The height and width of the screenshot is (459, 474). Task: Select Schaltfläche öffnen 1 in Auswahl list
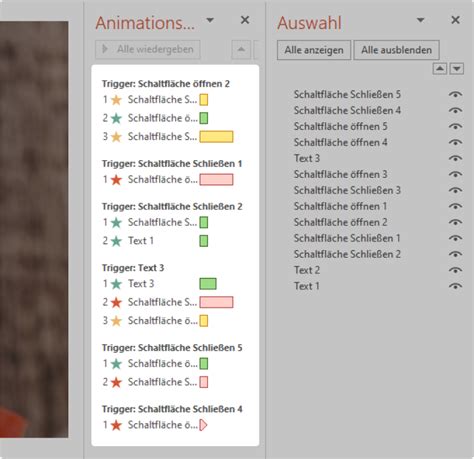(340, 206)
